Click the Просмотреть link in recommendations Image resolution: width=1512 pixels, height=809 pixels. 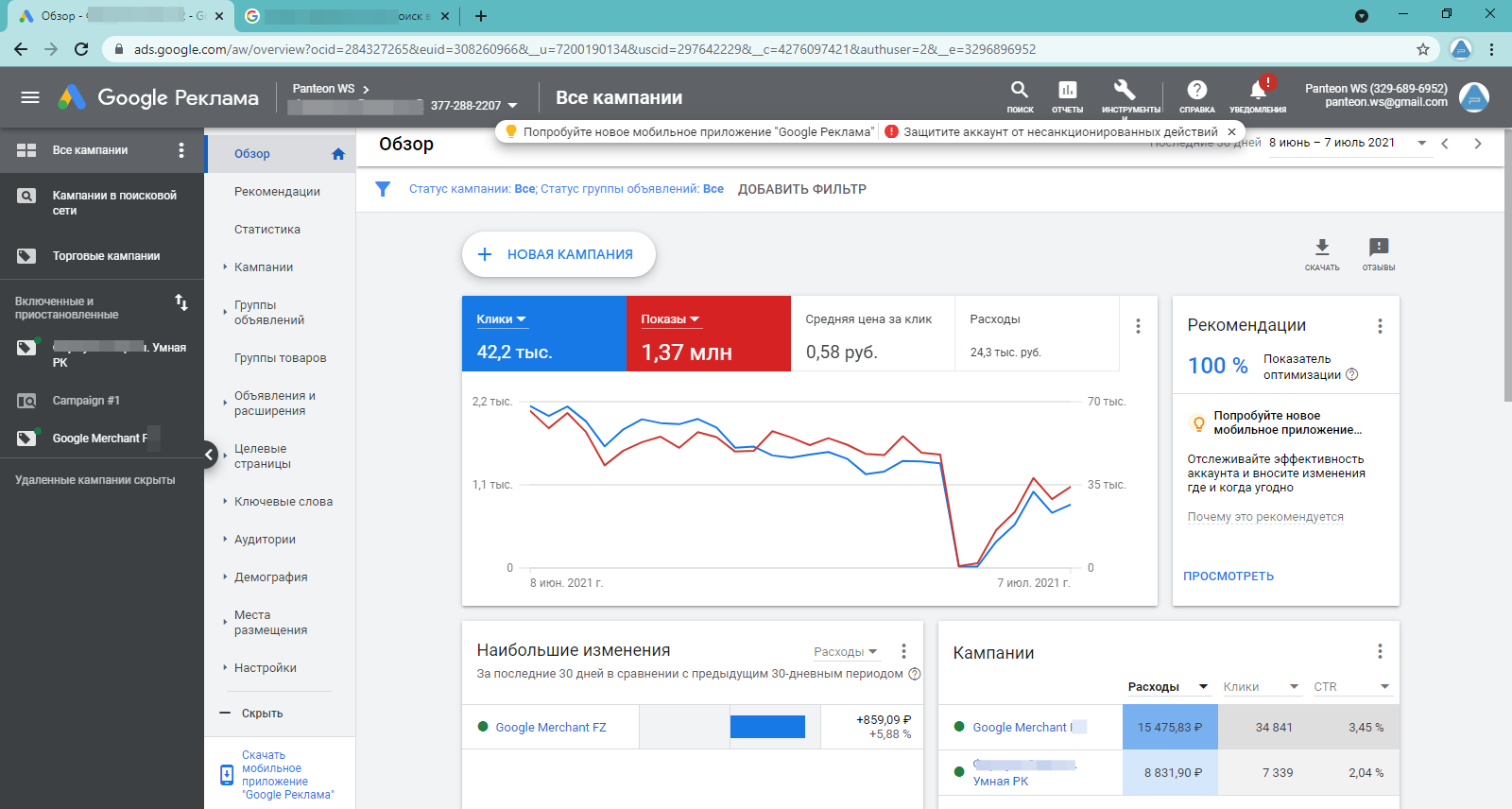pos(1228,577)
